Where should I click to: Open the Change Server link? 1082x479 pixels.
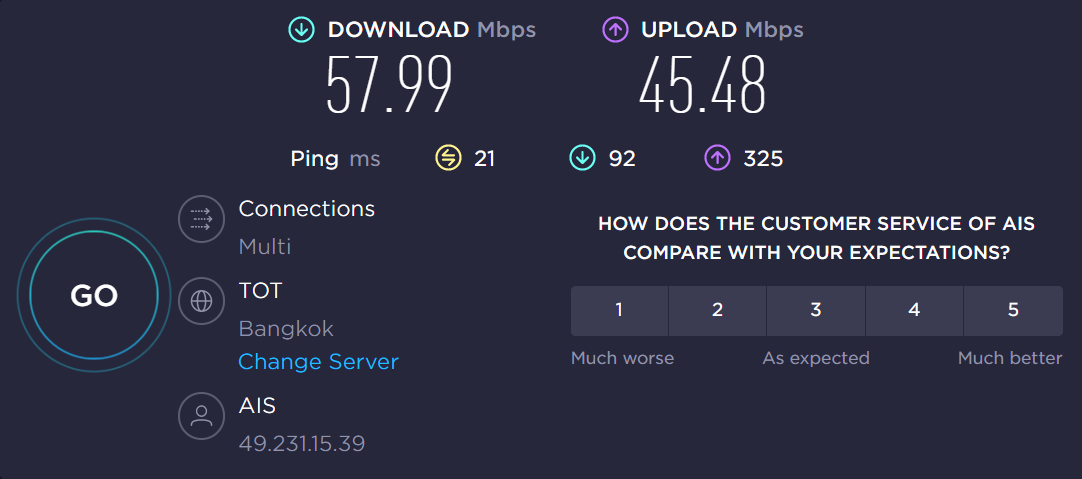pyautogui.click(x=318, y=362)
